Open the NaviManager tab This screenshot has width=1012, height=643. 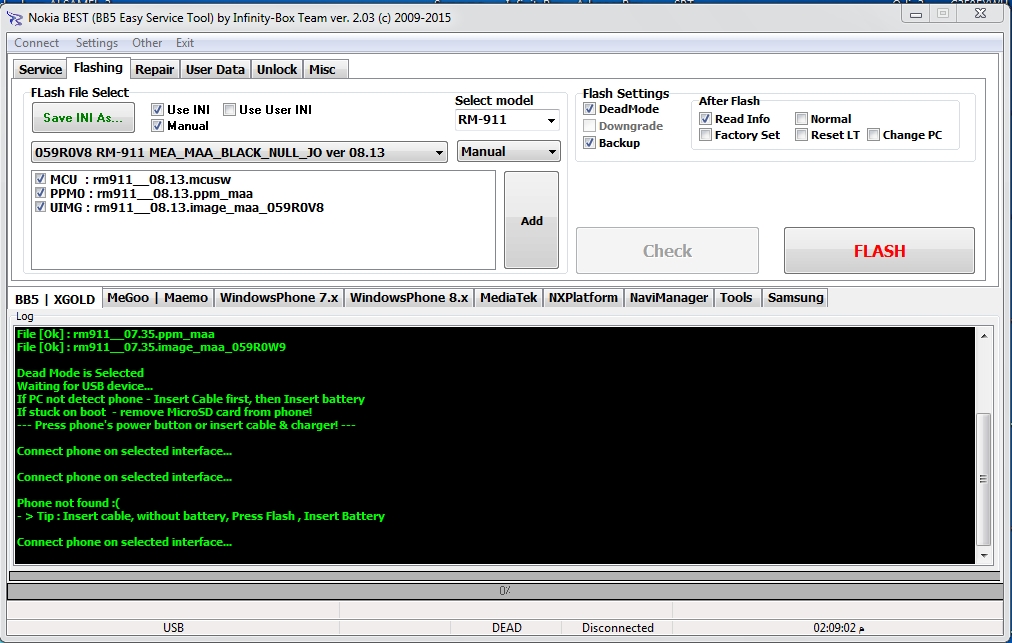tap(669, 298)
